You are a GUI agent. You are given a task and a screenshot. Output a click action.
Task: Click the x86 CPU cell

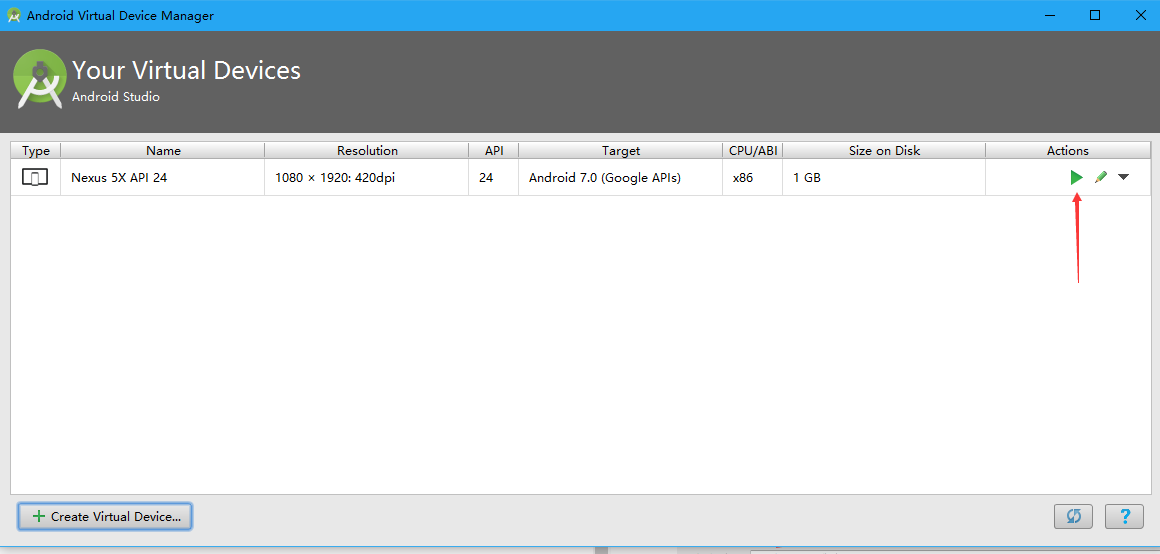click(x=752, y=178)
